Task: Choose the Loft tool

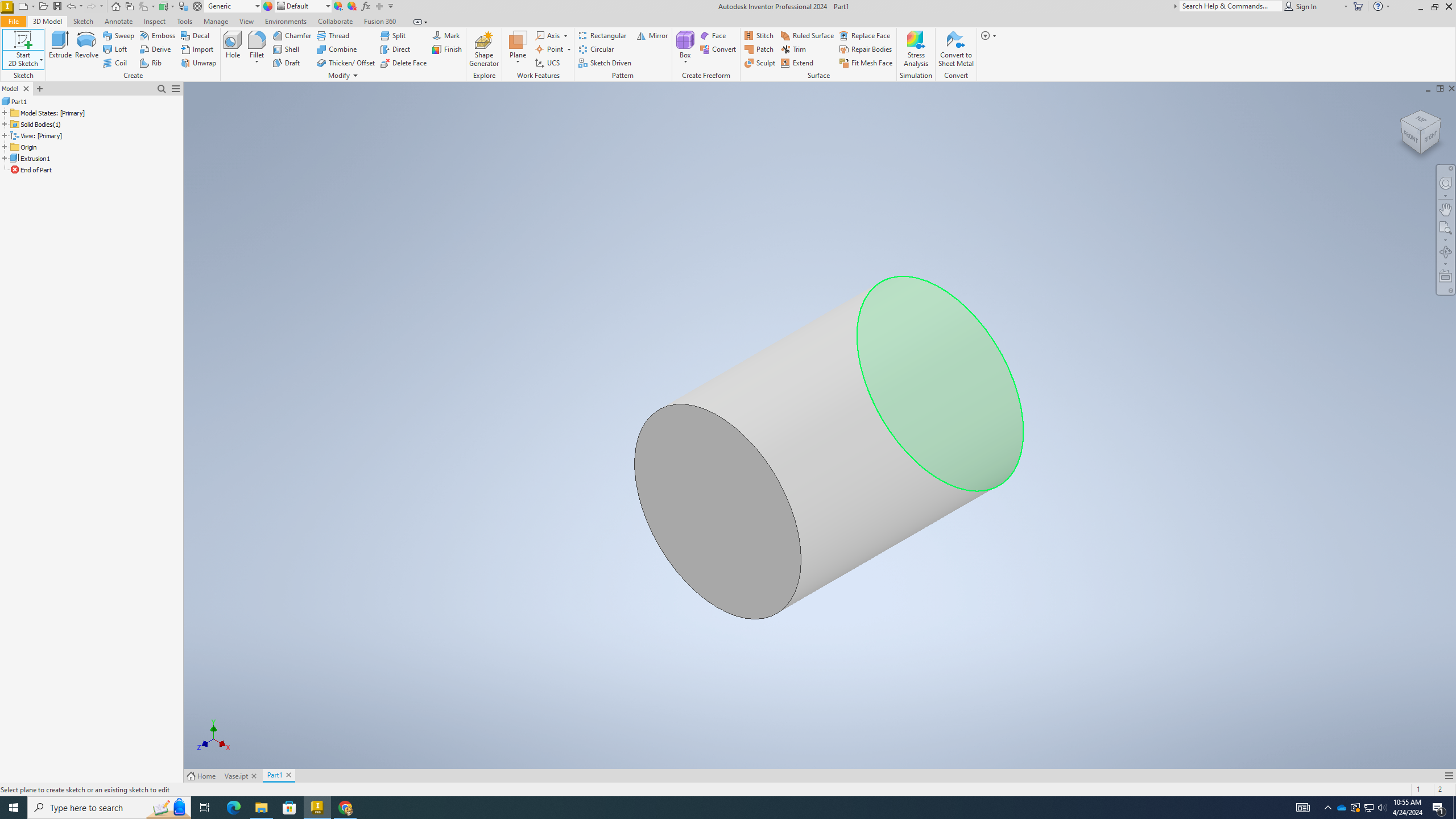Action: coord(115,49)
